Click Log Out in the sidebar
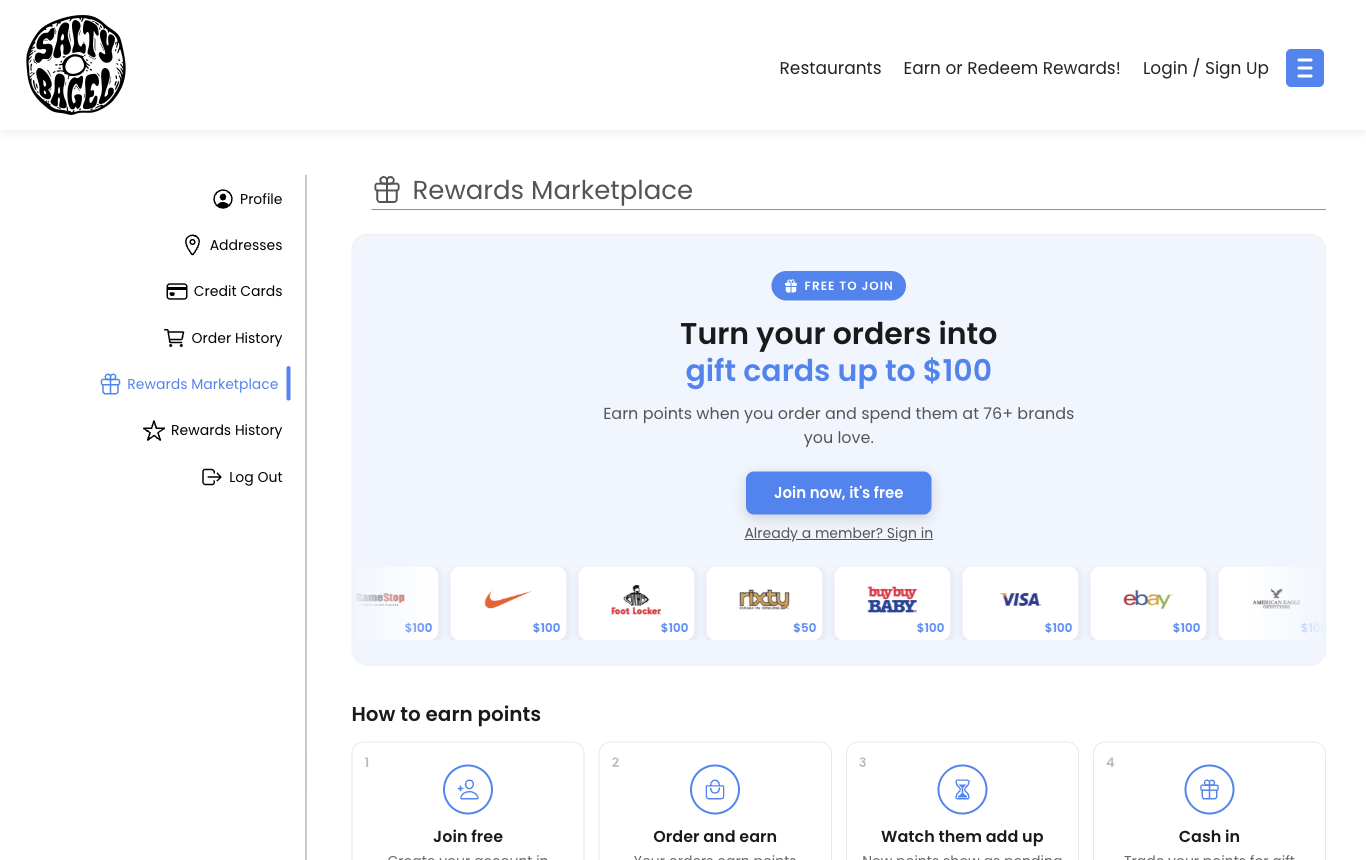Screen dimensions: 1366x860 (242, 477)
